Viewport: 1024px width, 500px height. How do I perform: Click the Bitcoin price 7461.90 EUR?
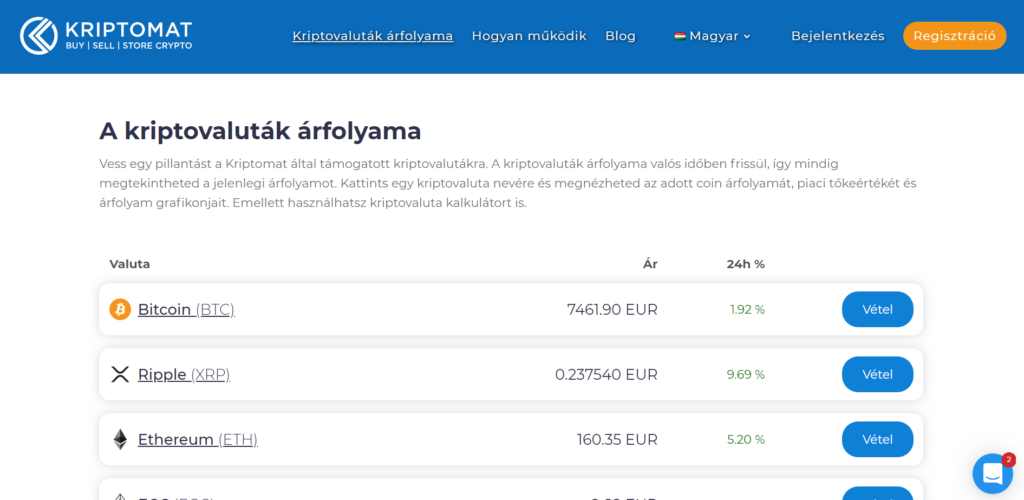point(612,309)
